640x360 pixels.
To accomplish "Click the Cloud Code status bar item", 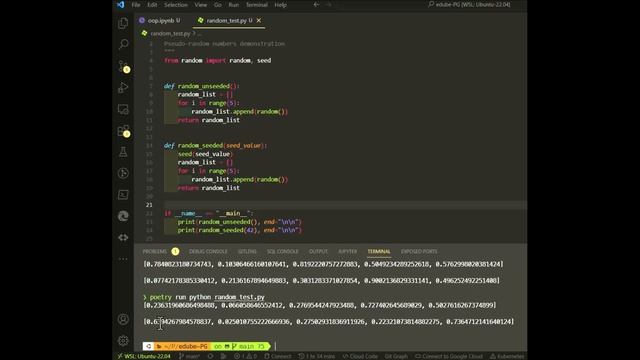I will (x=360, y=356).
